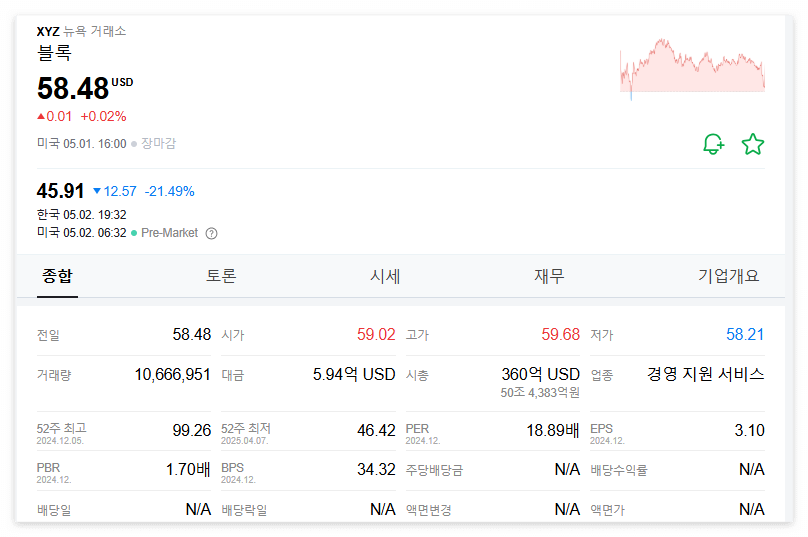808x537 pixels.
Task: Click the 시총 value 360억 USD
Action: 541,375
